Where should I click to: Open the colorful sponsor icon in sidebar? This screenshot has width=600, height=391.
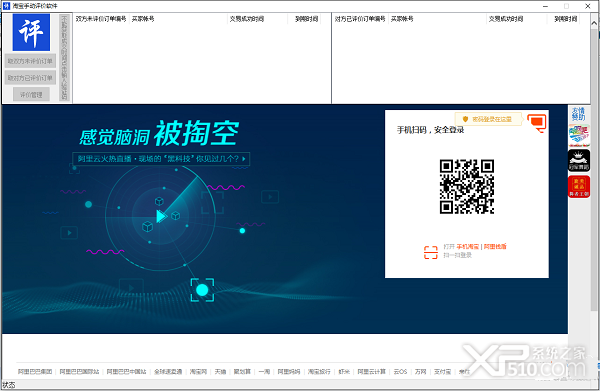coord(579,135)
